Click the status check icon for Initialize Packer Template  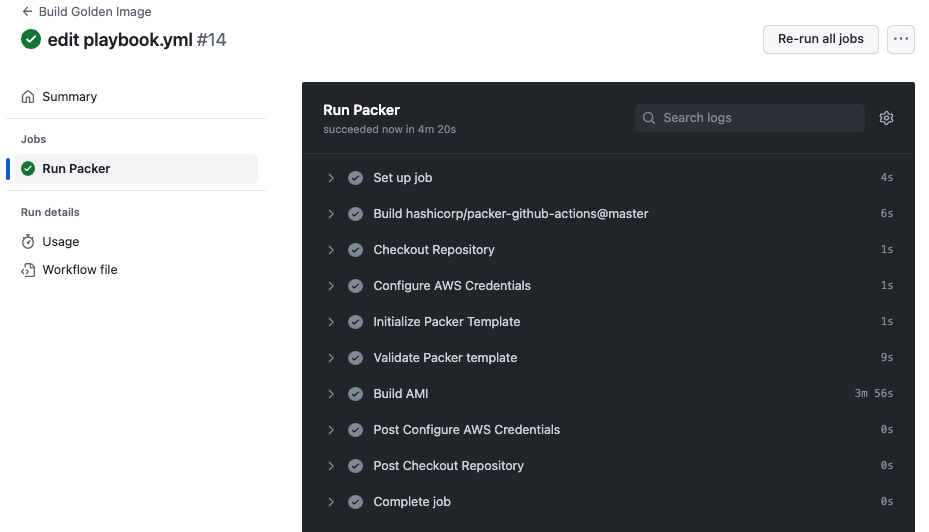[x=355, y=322]
